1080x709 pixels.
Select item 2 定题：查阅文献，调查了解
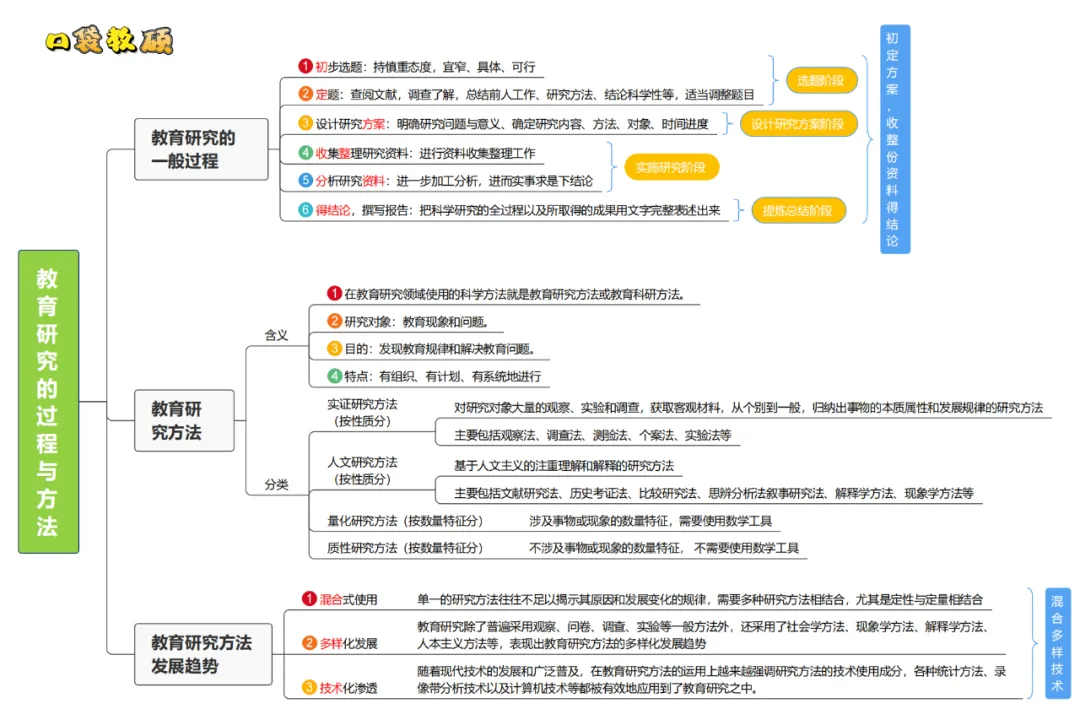click(527, 94)
